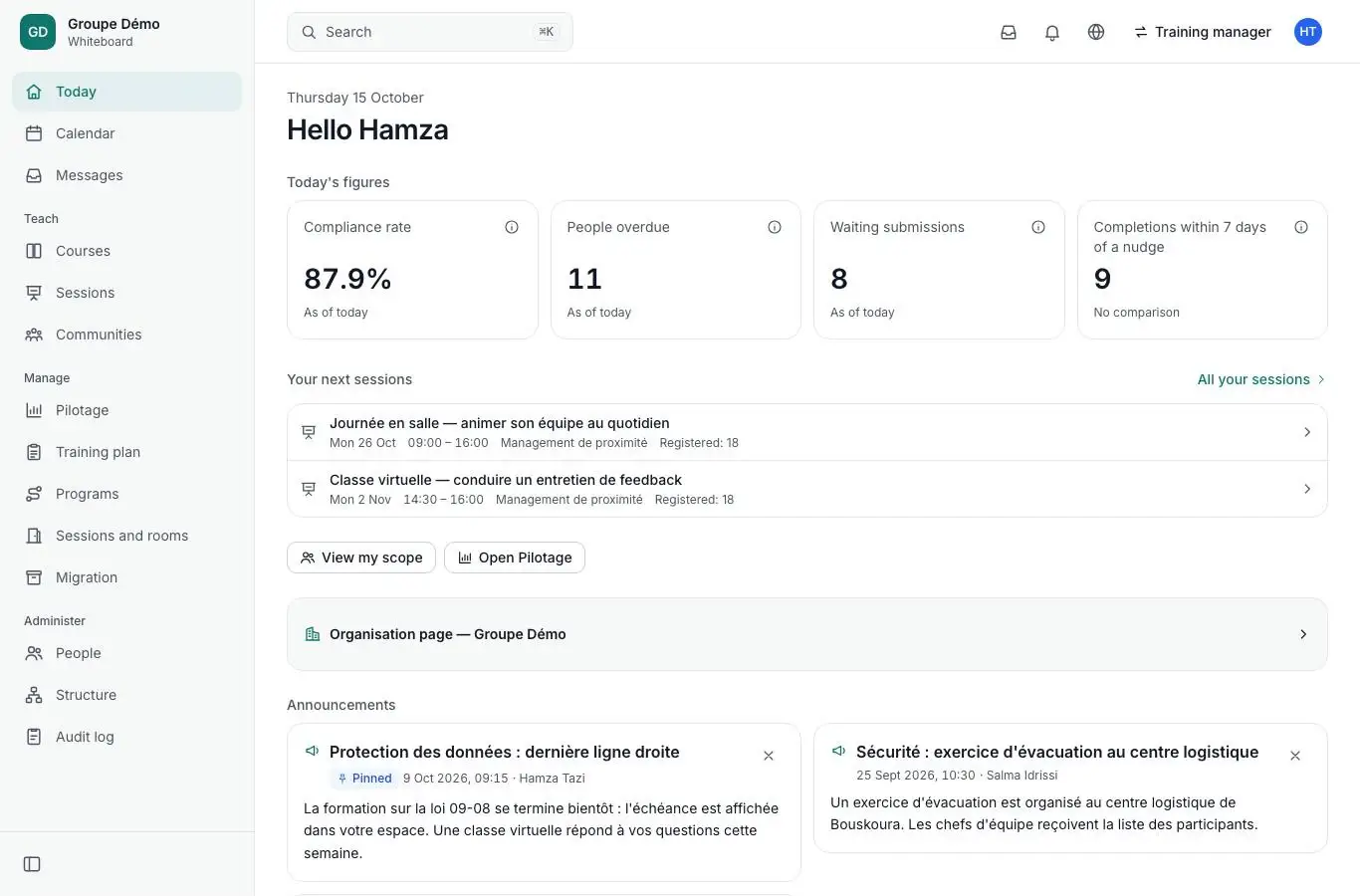
Task: Open the language globe menu
Action: click(1096, 32)
